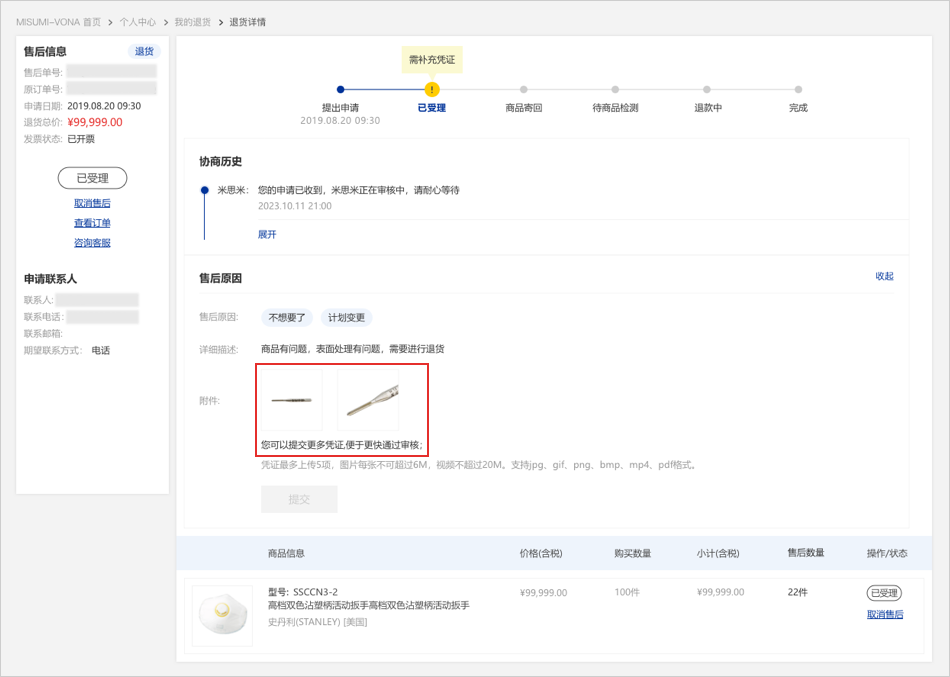
Task: Click the 退货 badge in sidebar
Action: [144, 51]
